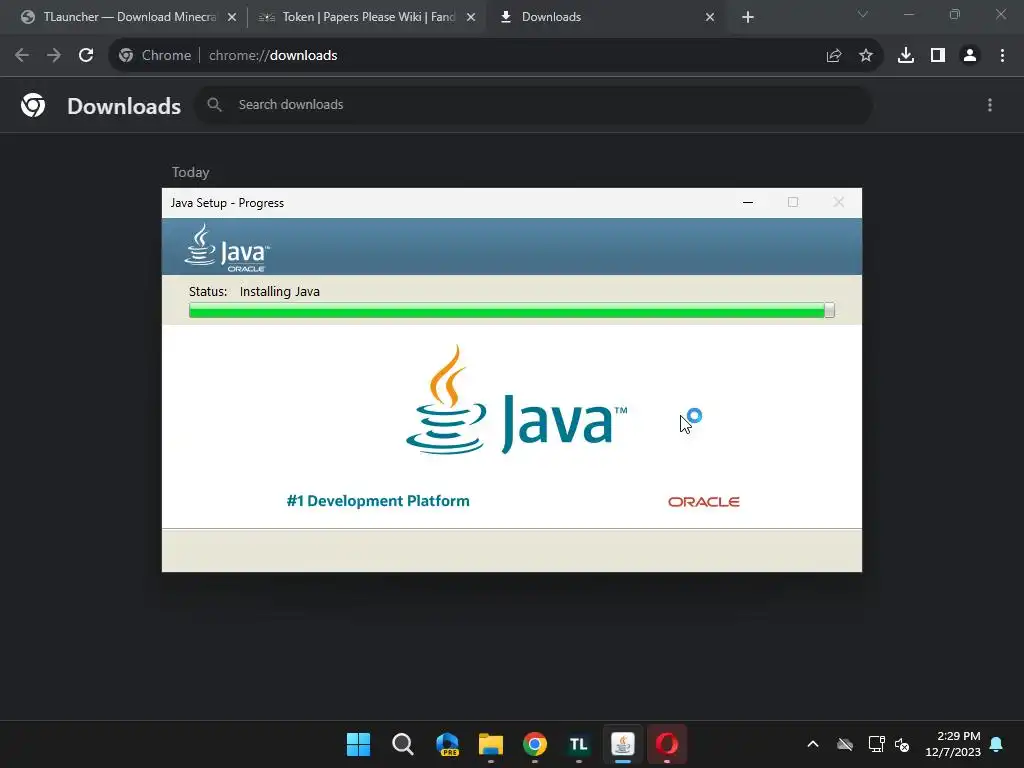Screen dimensions: 1024x768
Task: Select the Java installer taskbar icon
Action: 623,744
